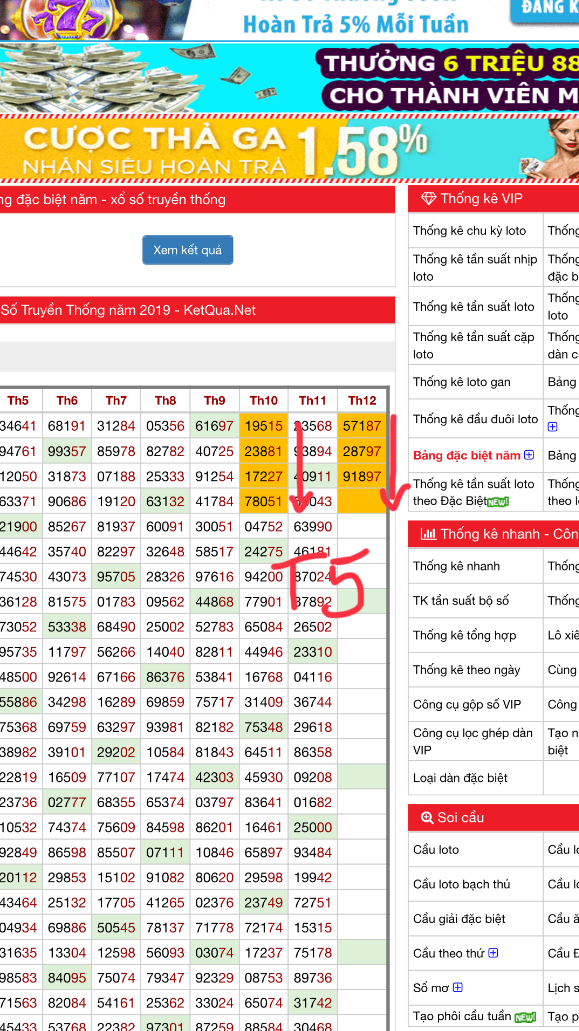Click the Th6 column header
This screenshot has height=1031, width=579.
coord(67,400)
